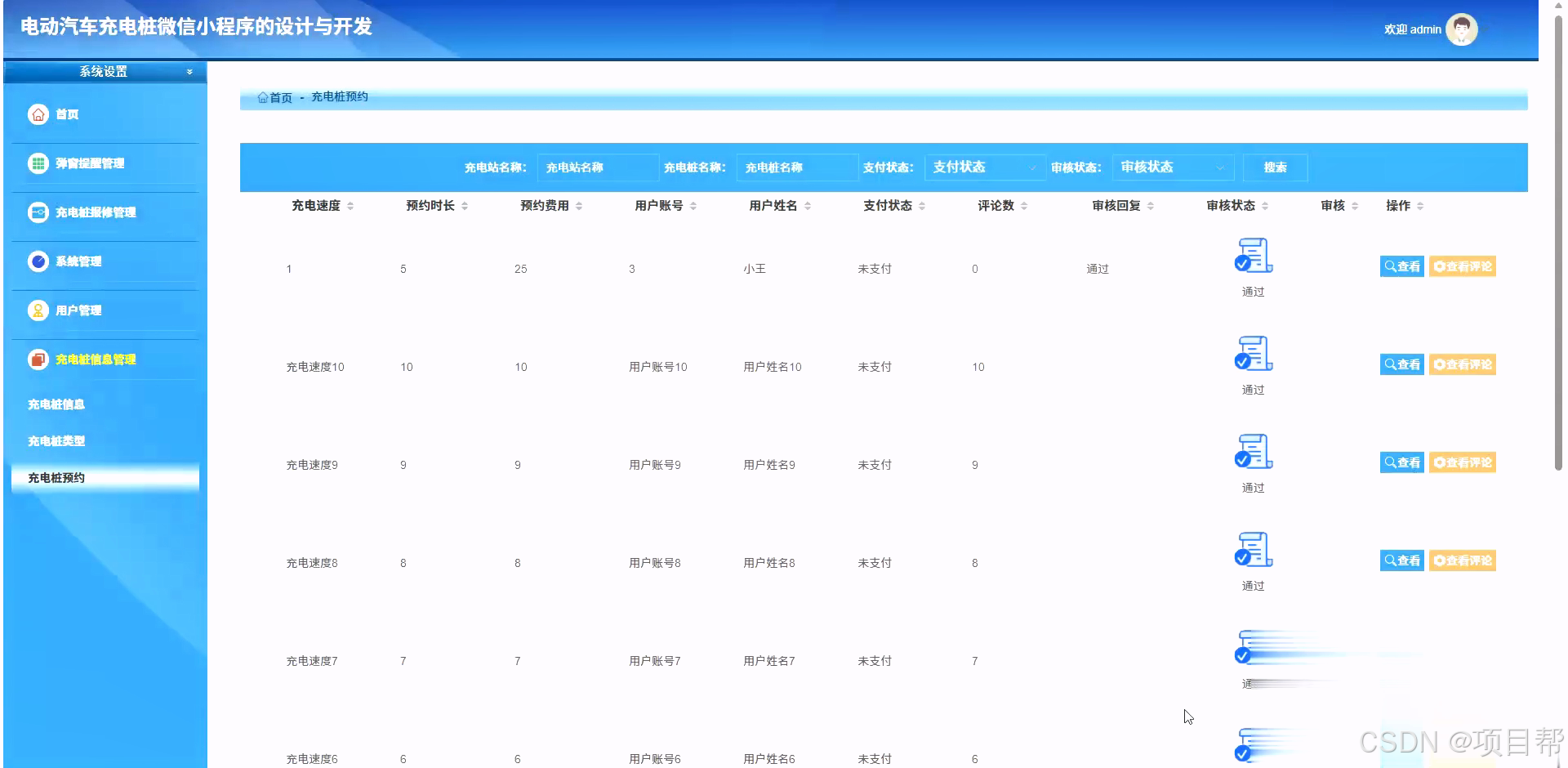Select 充电桩预约 in the sidebar menu
Image resolution: width=1568 pixels, height=768 pixels.
(57, 477)
